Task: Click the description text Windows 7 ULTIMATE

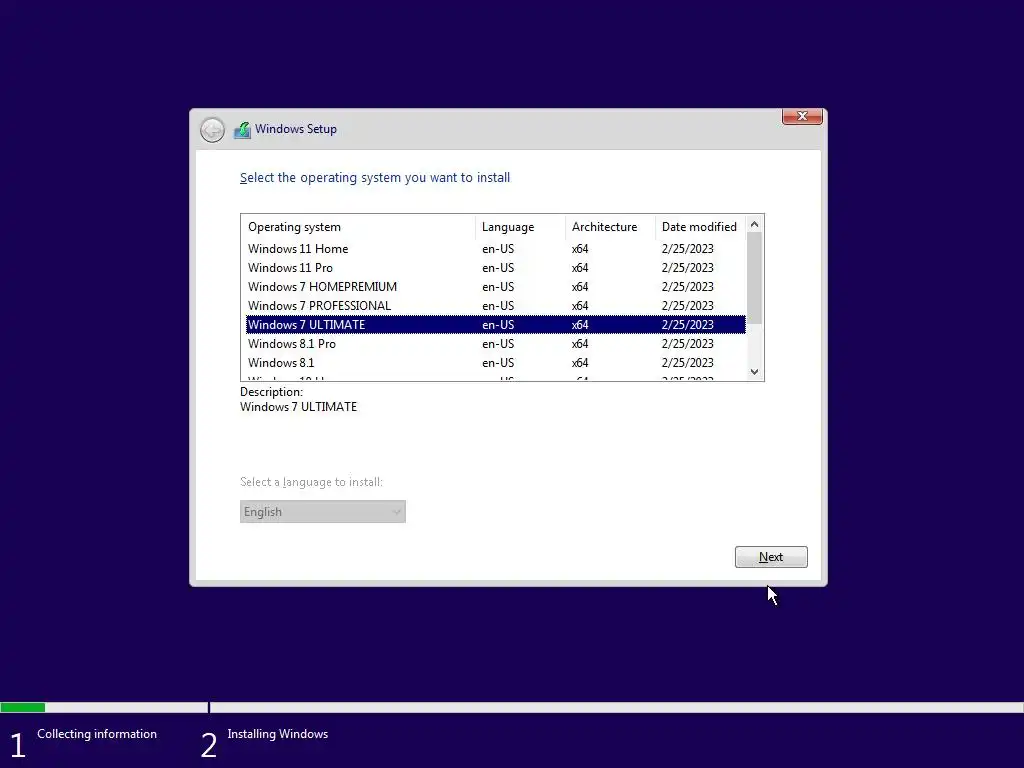Action: click(x=298, y=407)
